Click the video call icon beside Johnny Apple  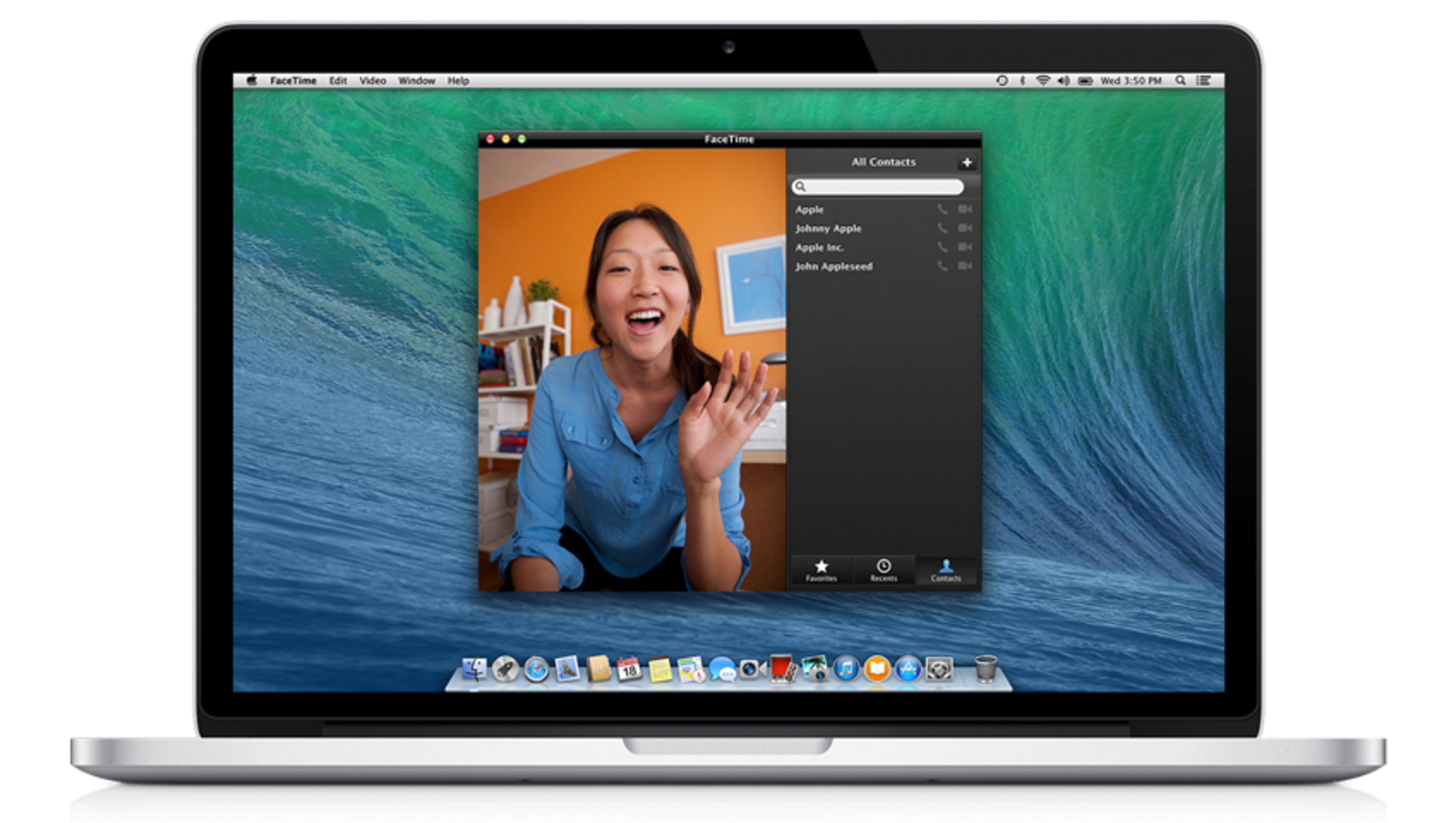[x=965, y=229]
